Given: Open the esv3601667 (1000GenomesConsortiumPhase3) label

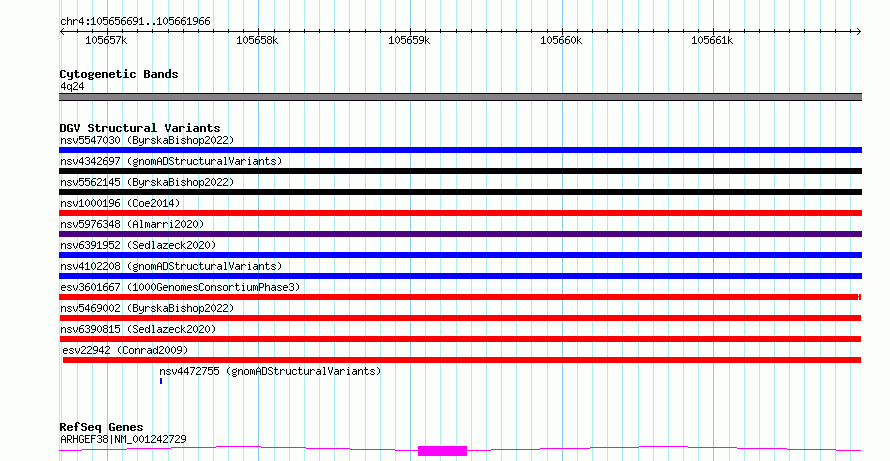Looking at the screenshot, I should click(180, 287).
